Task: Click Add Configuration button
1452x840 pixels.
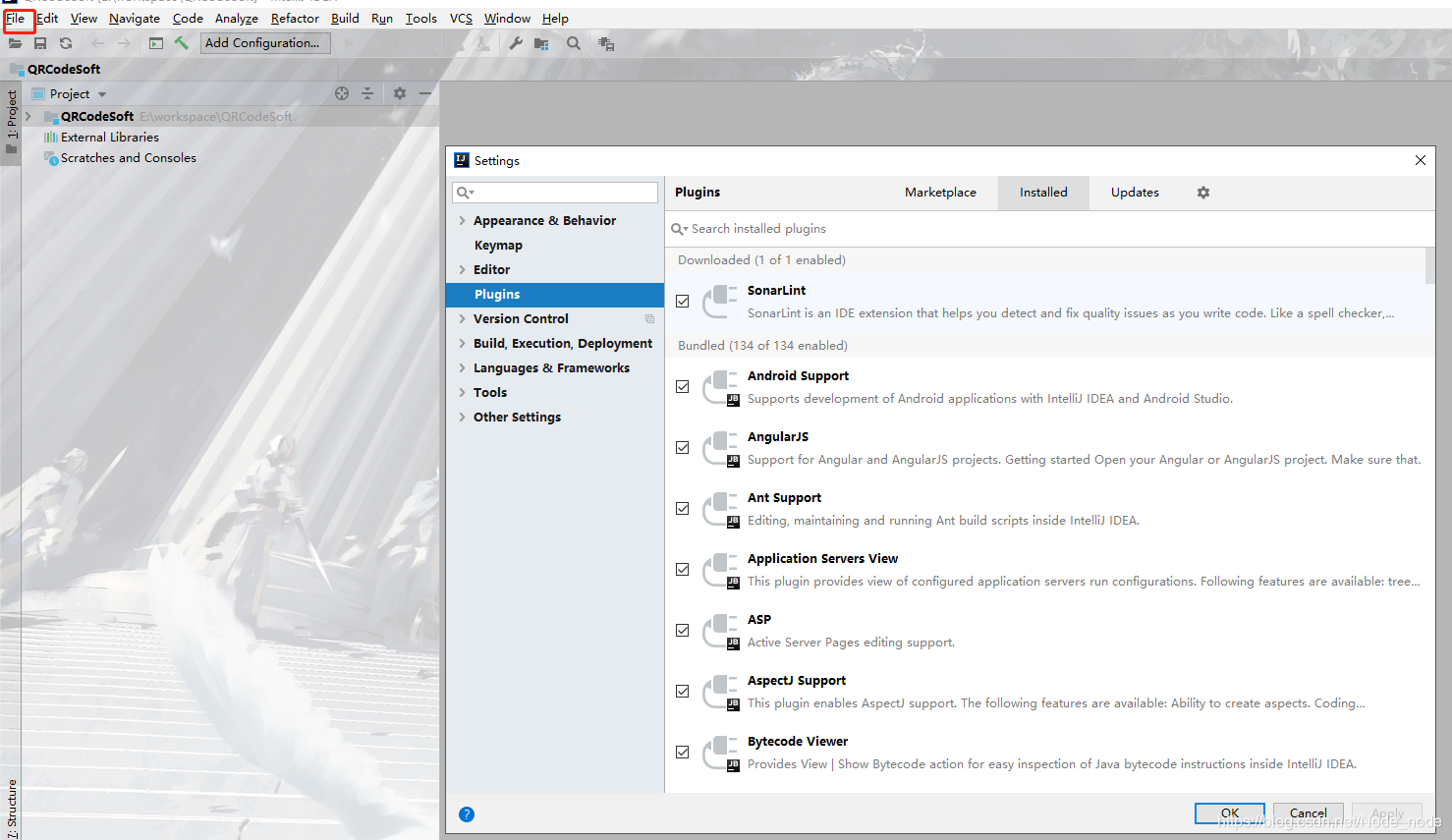Action: 265,43
